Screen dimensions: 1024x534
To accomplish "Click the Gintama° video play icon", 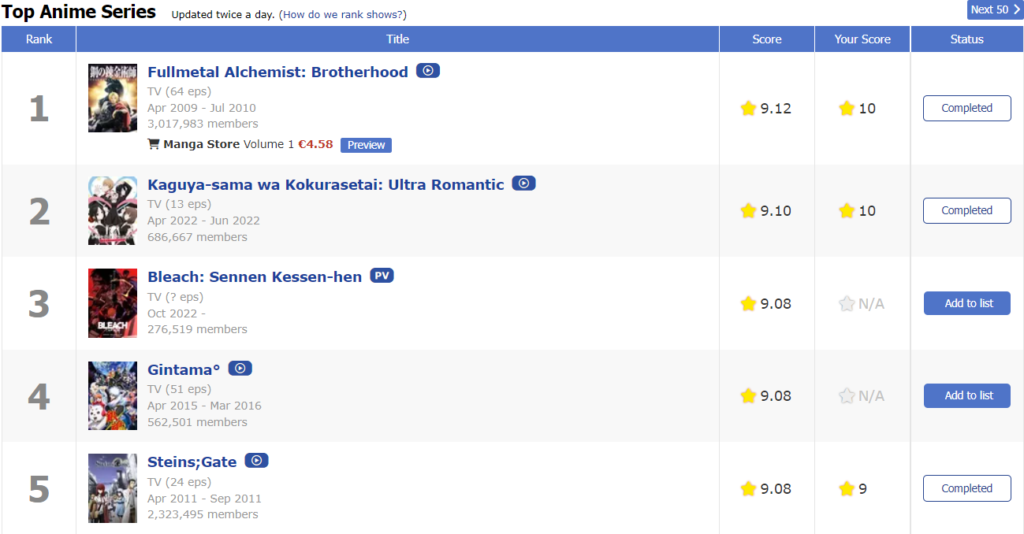I will tap(240, 368).
